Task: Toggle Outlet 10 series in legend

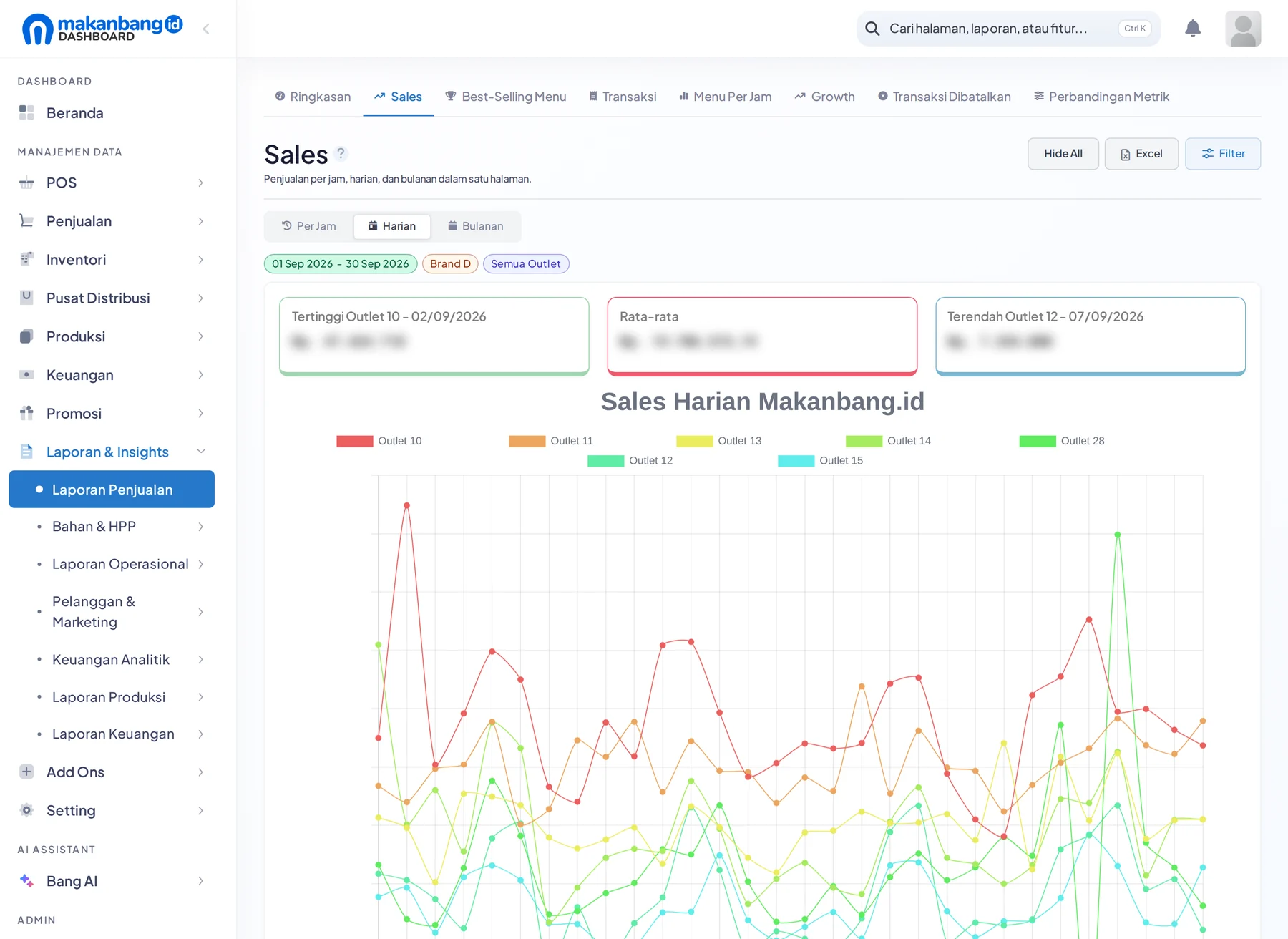Action: tap(379, 441)
